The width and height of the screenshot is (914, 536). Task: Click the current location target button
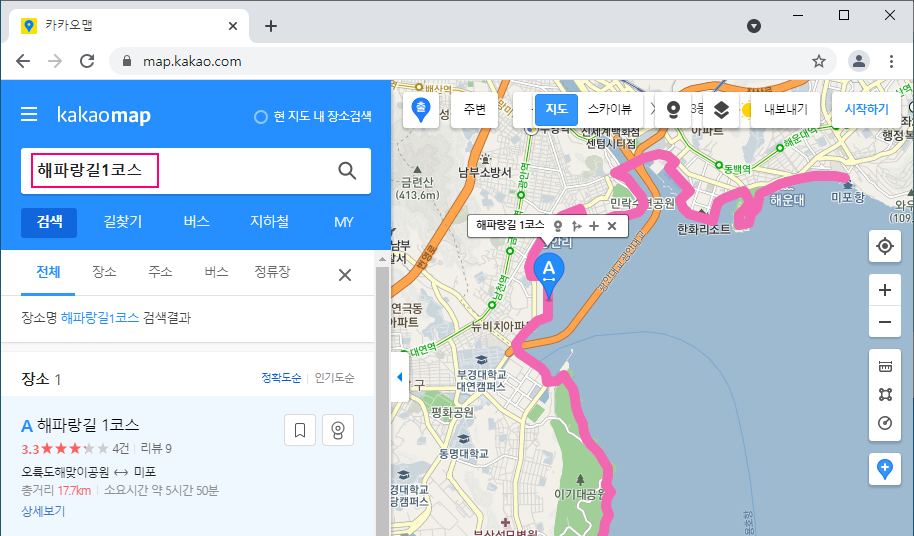(x=885, y=246)
